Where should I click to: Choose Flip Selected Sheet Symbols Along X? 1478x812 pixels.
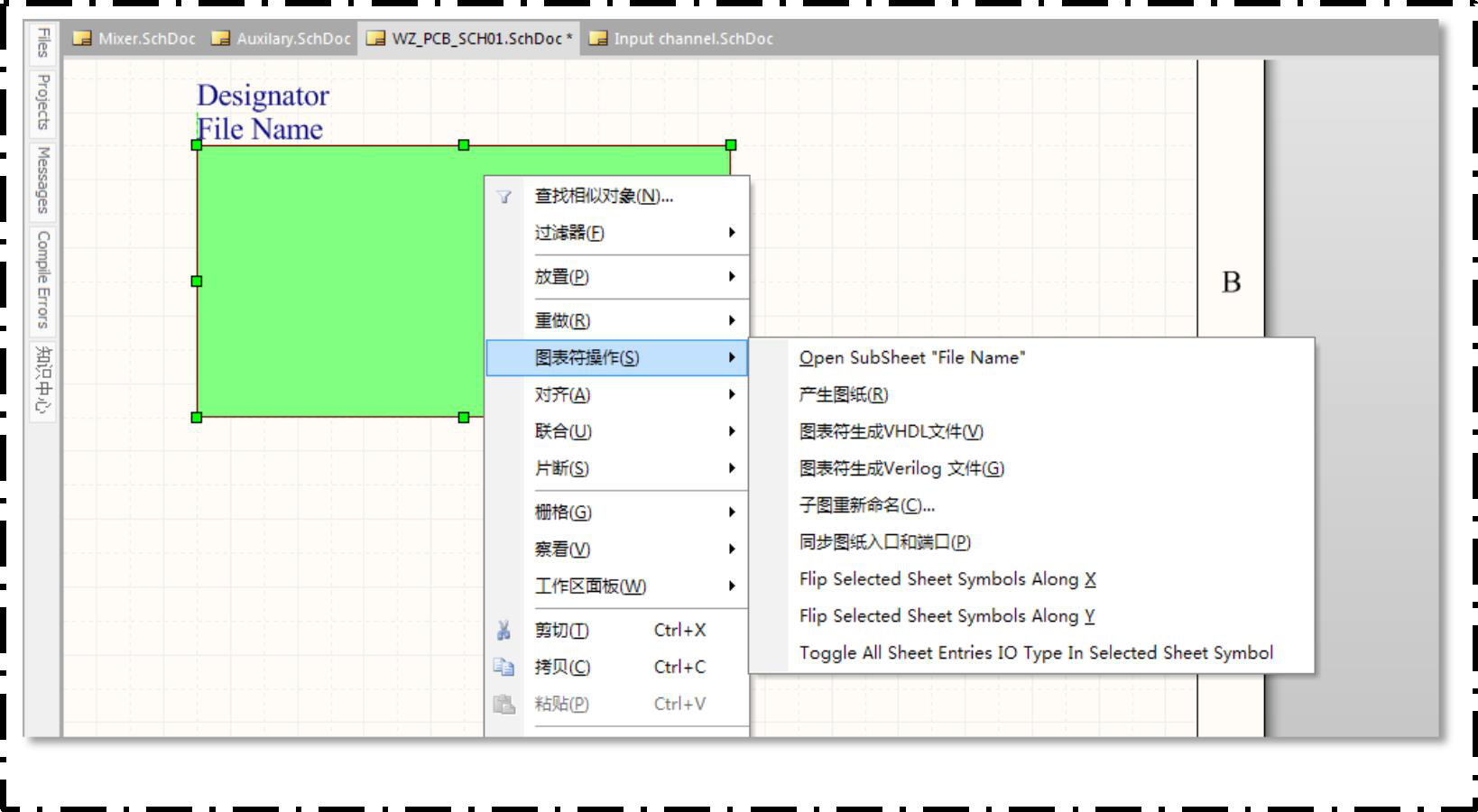pos(947,579)
